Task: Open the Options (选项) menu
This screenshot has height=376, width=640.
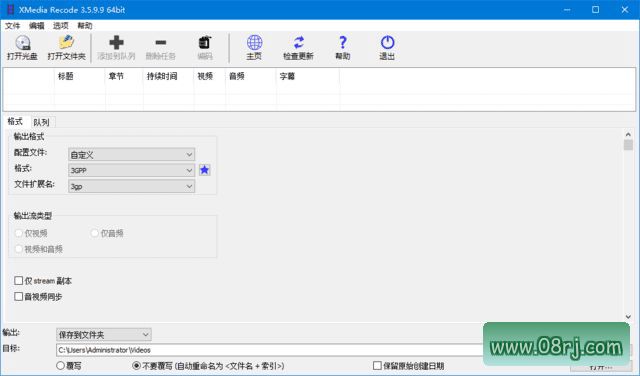Action: [x=60, y=26]
